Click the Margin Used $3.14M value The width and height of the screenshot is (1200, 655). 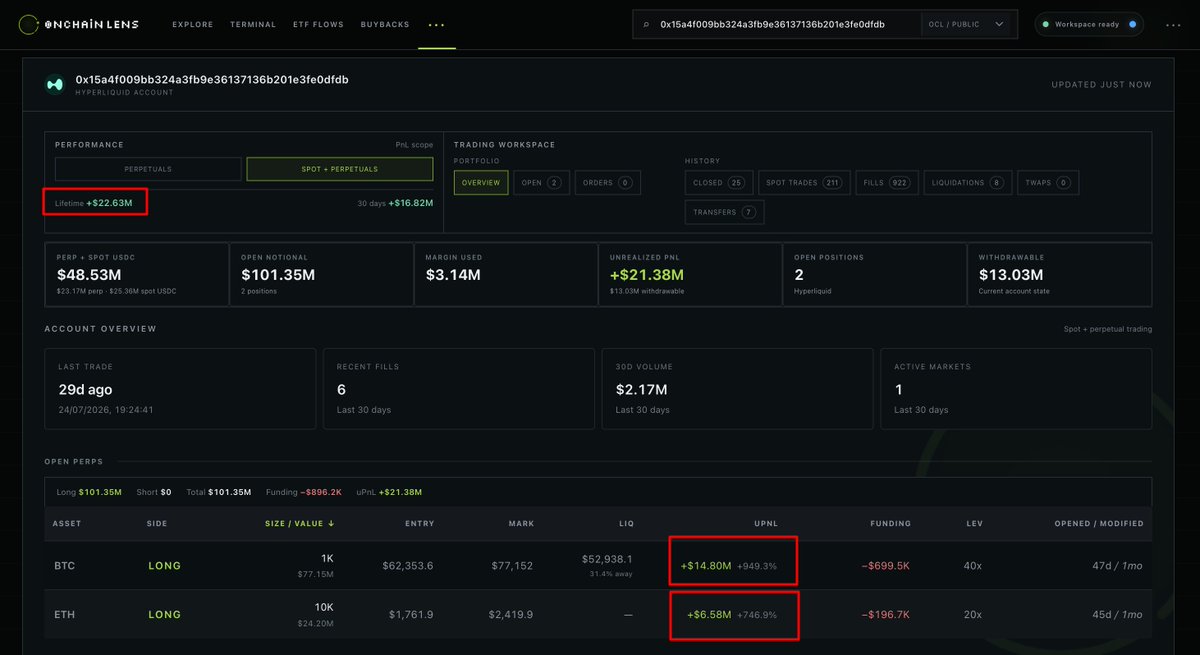coord(452,275)
